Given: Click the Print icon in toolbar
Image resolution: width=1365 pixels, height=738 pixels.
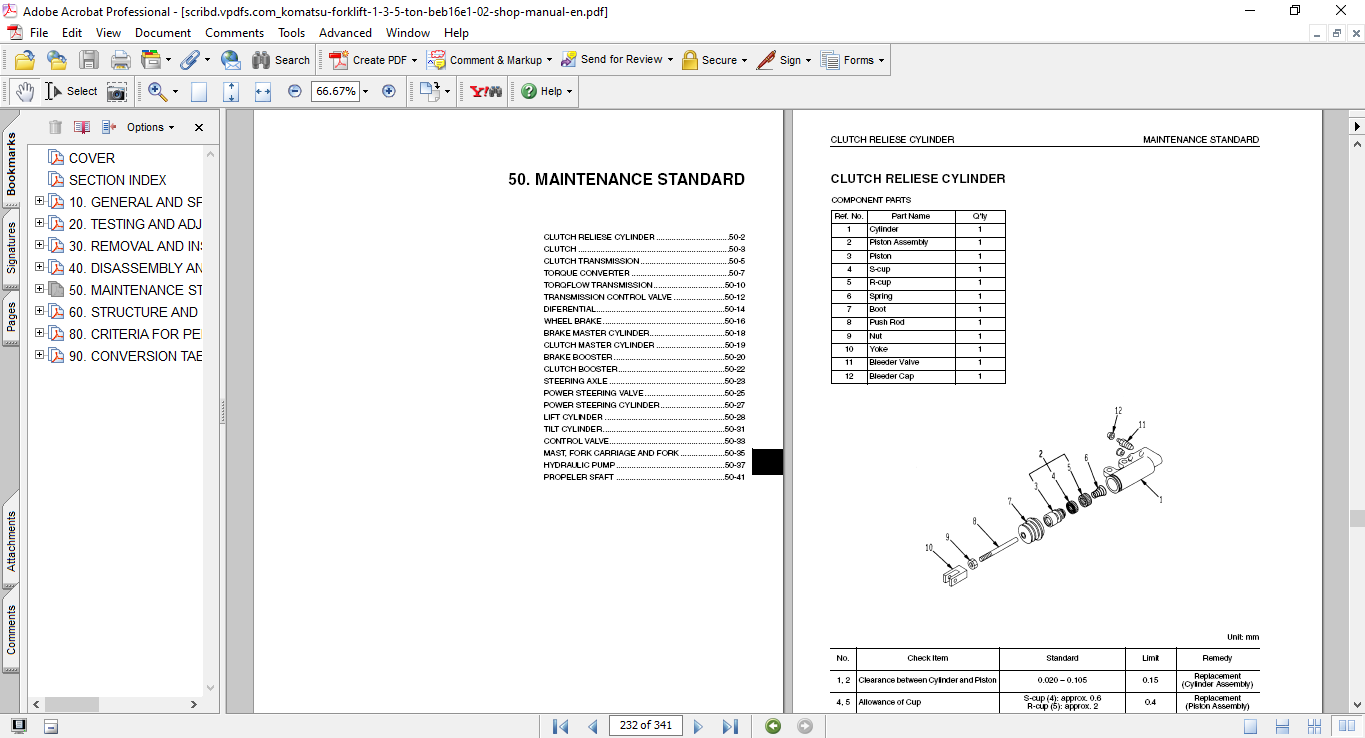Looking at the screenshot, I should click(x=121, y=60).
